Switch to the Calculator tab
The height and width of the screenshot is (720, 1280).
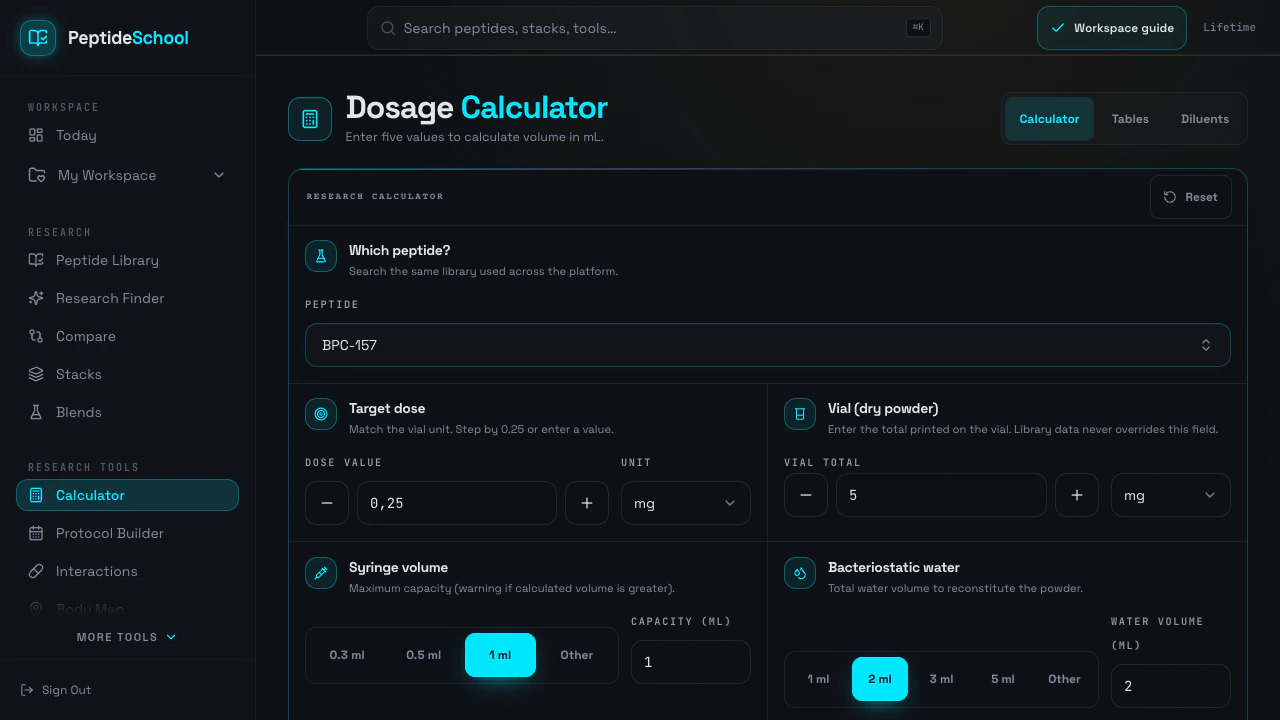[1049, 119]
